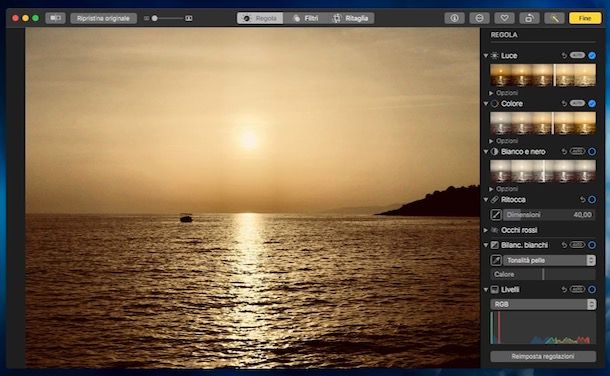Adjust the Luce thumbnail strip slider
Viewport: 610px width, 376px height.
(543, 75)
